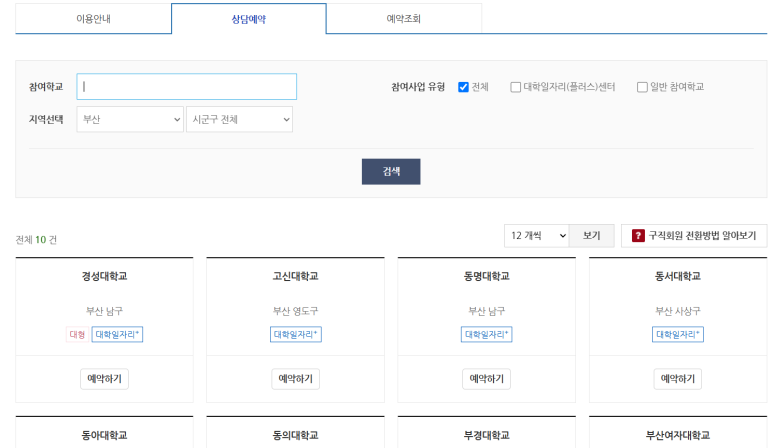Viewport: 773px width, 448px height.
Task: Reserve at 경성대학교 with 예약하기
Action: (105, 379)
